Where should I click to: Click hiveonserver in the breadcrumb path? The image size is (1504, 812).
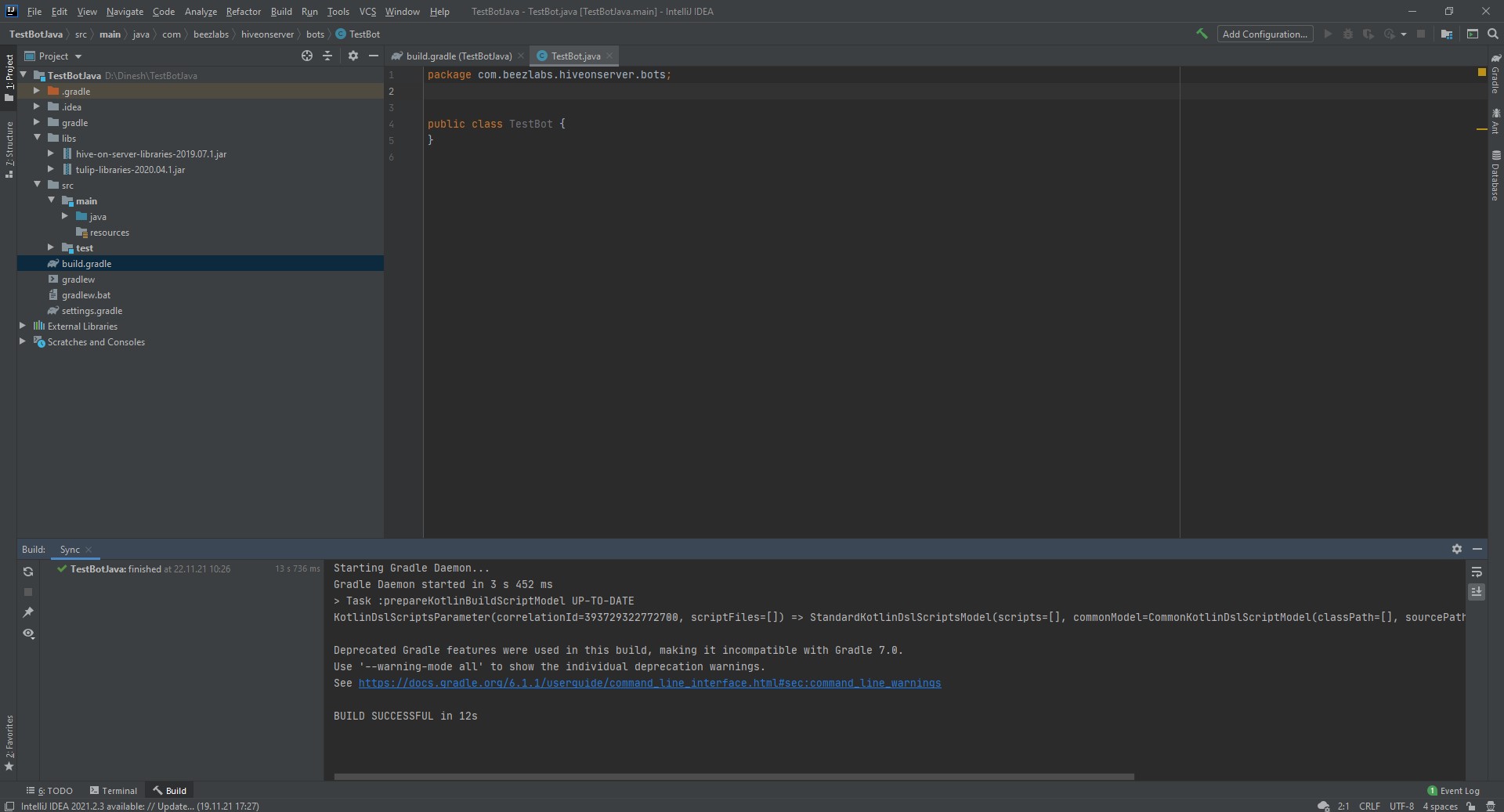267,34
